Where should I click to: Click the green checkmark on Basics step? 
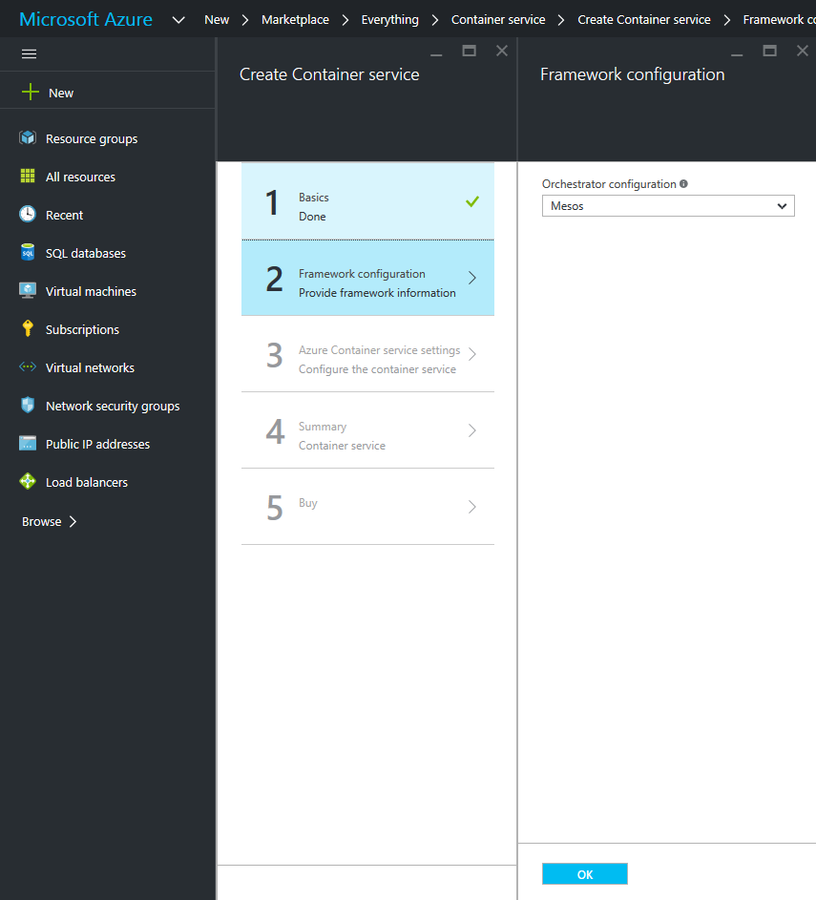pyautogui.click(x=472, y=201)
